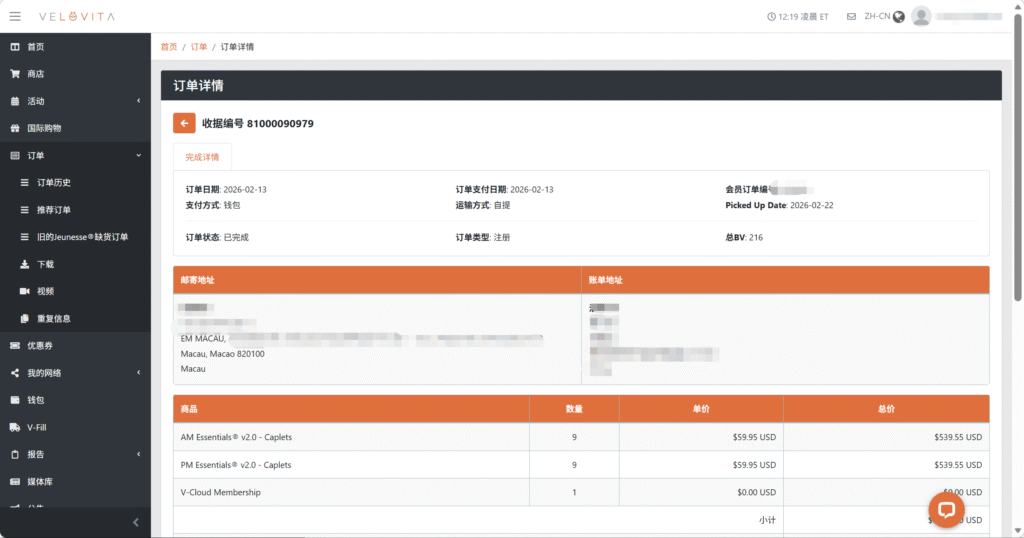Click PM Essentials v2.0 - Caplets row
1024x538 pixels.
(x=581, y=465)
